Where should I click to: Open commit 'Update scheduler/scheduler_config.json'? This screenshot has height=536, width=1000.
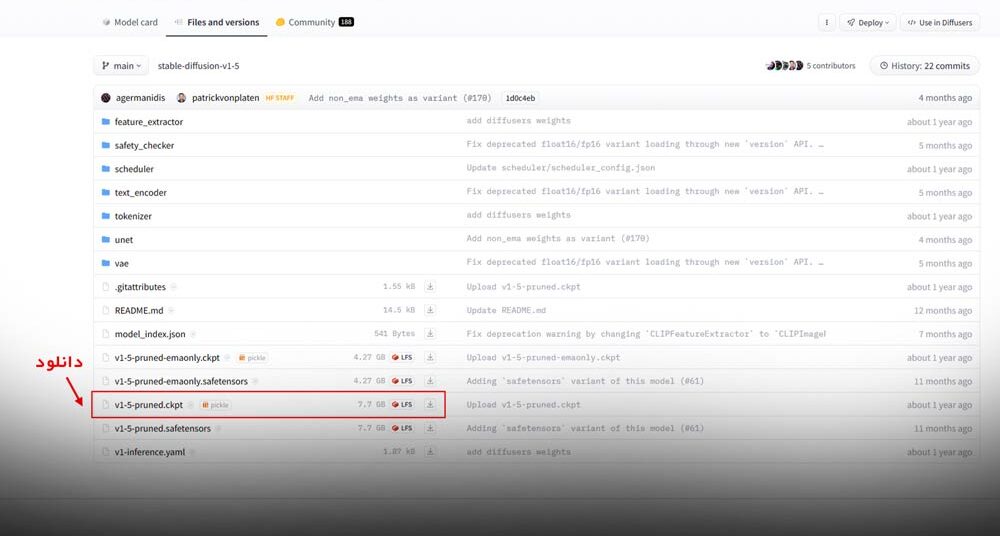click(x=561, y=168)
